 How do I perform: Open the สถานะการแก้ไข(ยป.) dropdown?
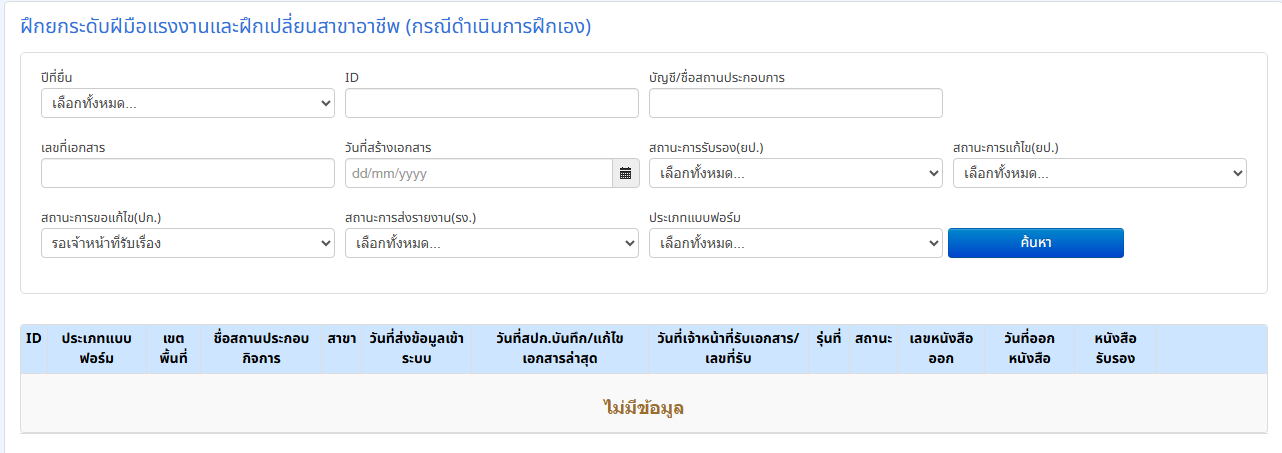[x=1099, y=173]
